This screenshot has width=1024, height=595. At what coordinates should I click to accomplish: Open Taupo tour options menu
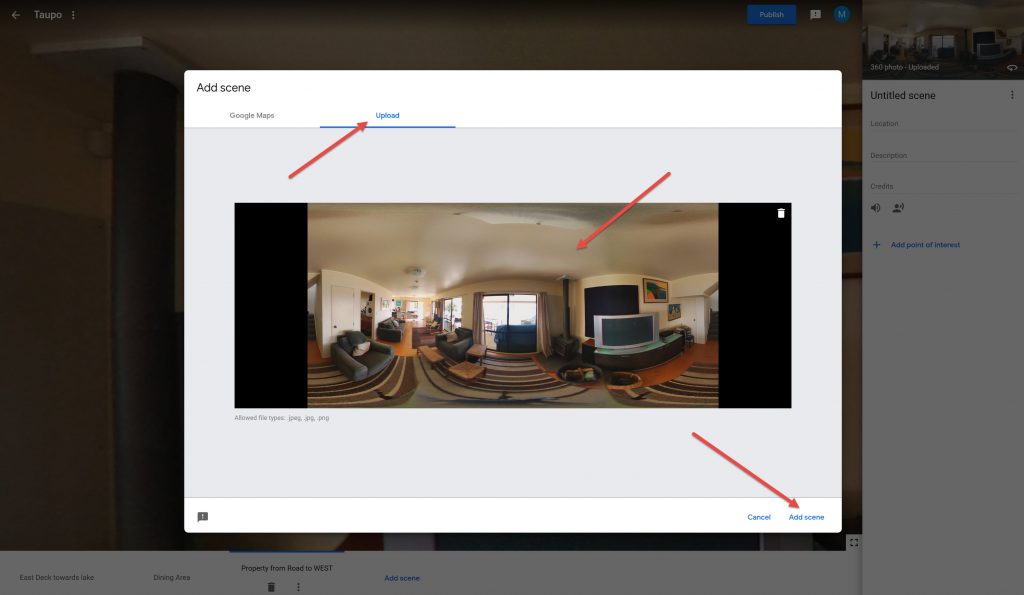tap(73, 15)
